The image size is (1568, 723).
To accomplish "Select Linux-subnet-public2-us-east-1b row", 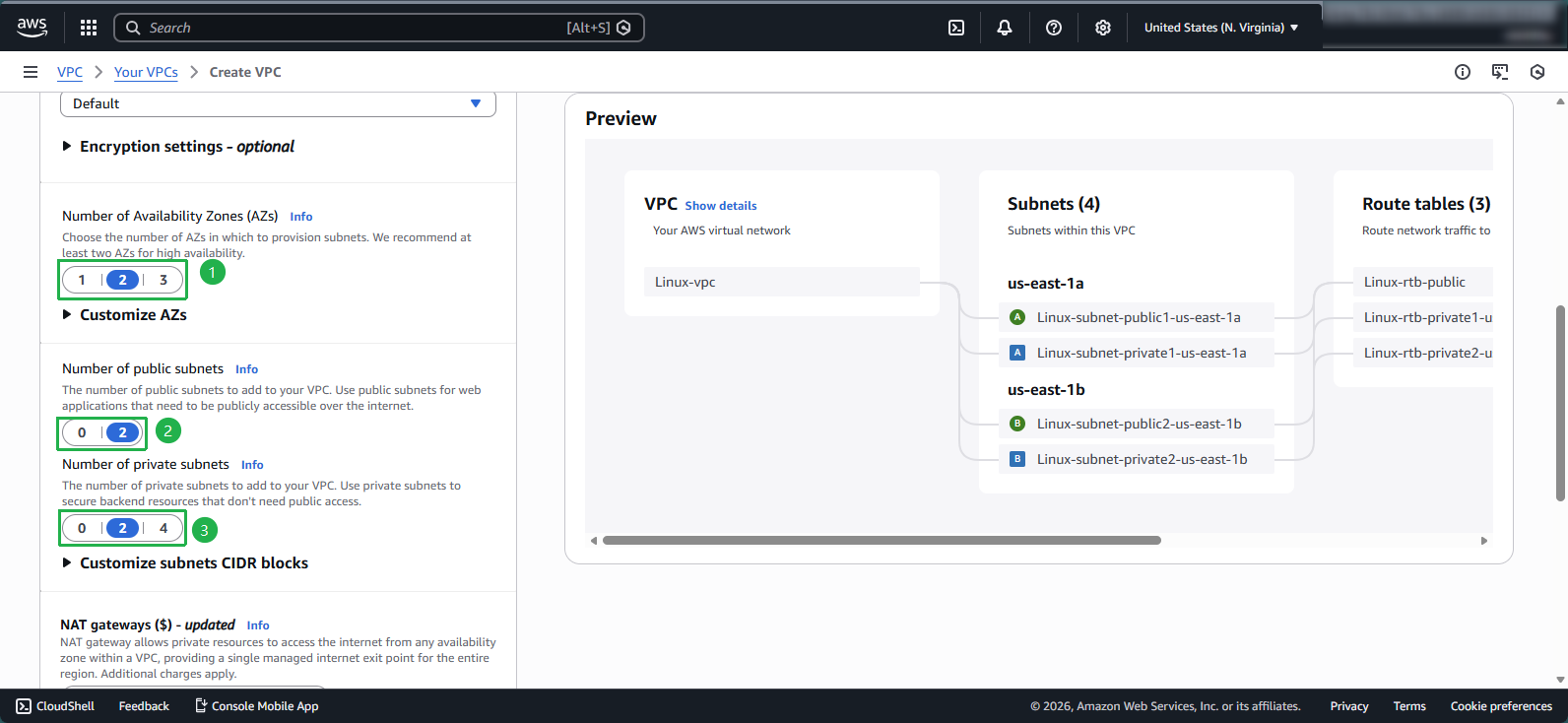I will pos(1137,424).
